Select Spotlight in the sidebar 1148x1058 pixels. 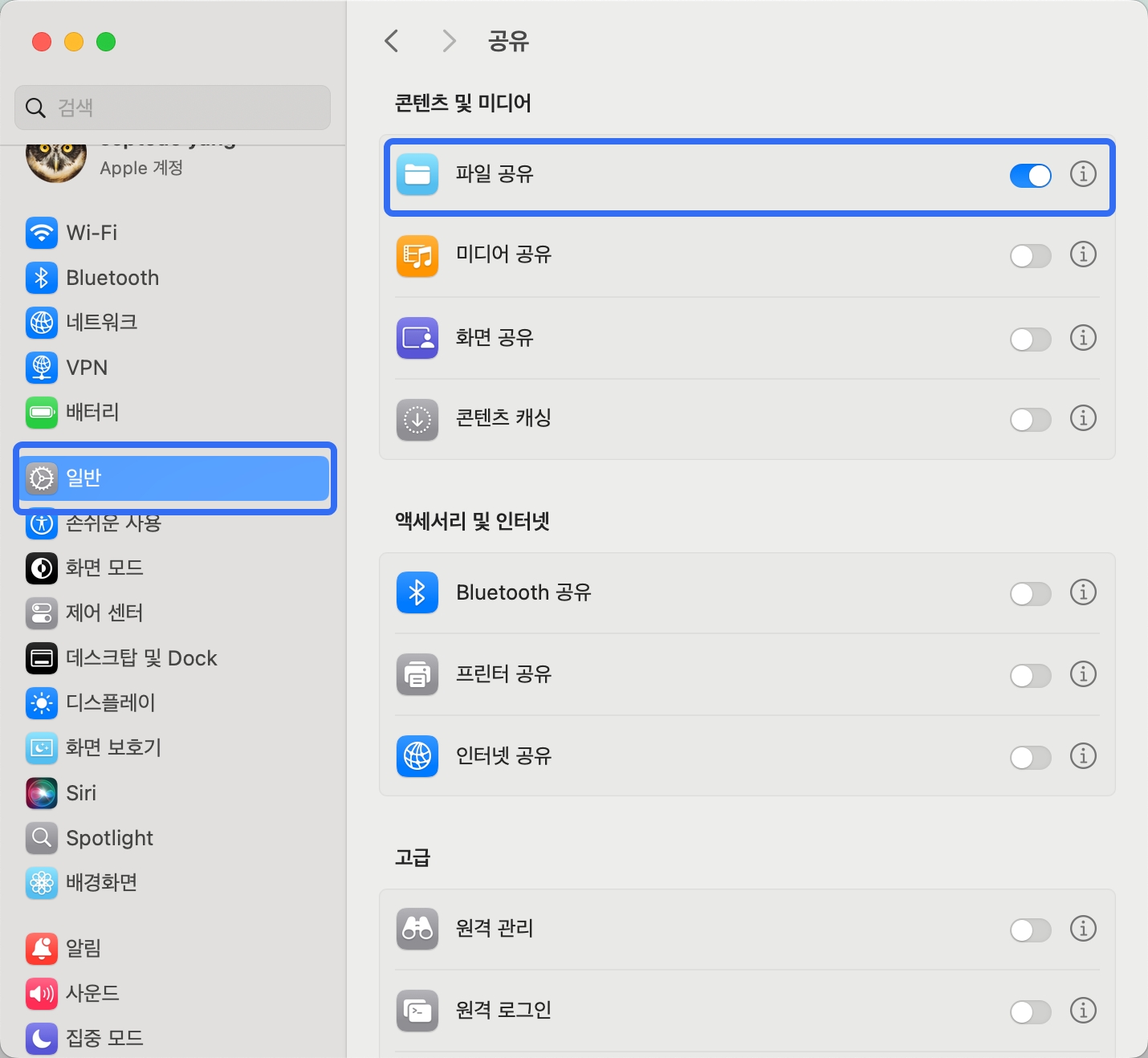click(174, 838)
